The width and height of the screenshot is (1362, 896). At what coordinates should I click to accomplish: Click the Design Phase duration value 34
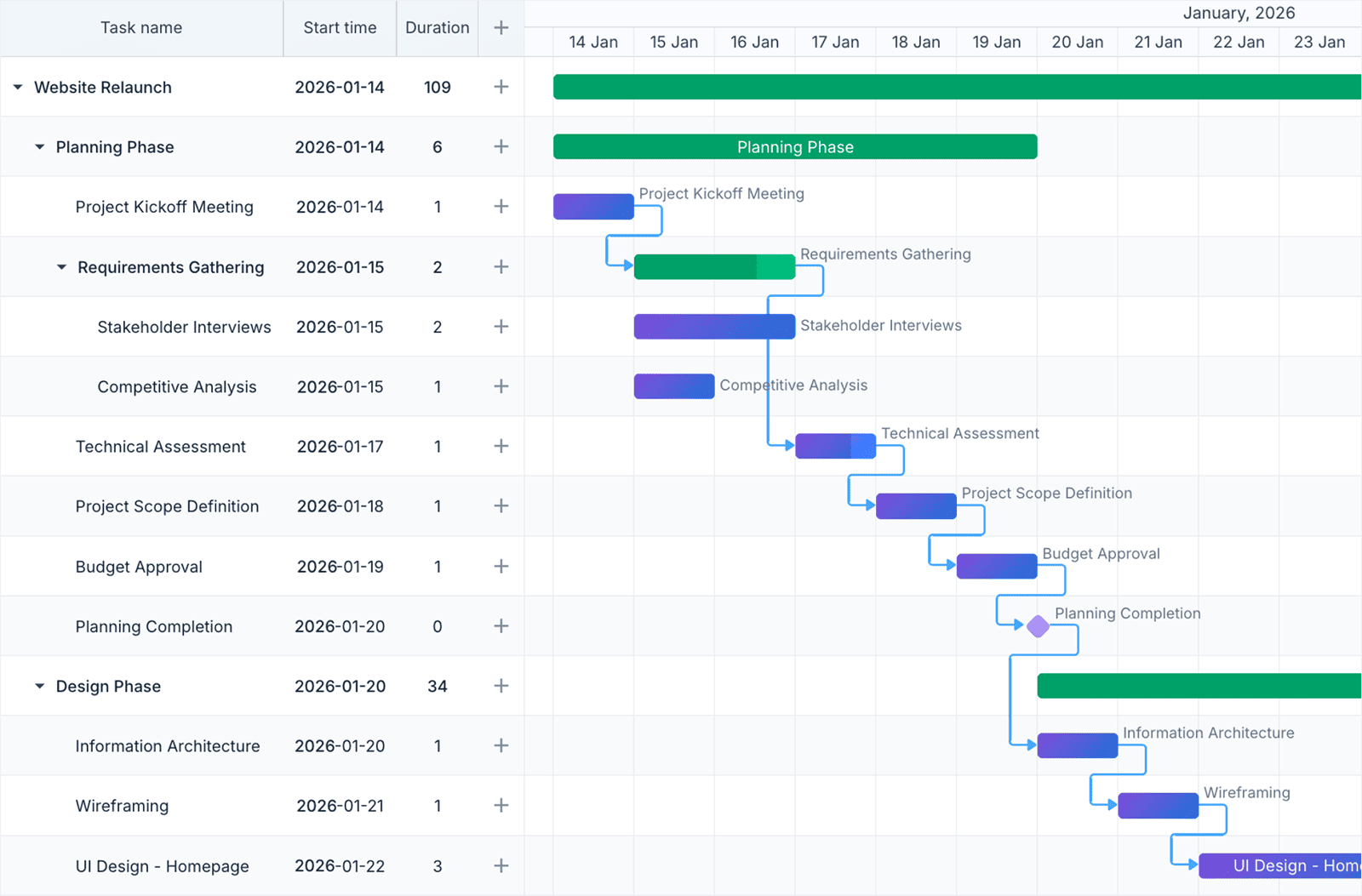click(x=438, y=686)
